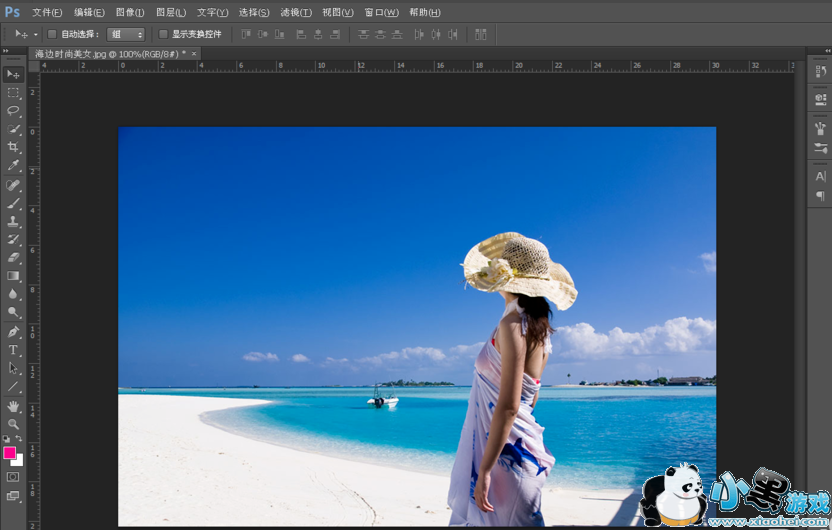Toggle Quick Mask mode button
This screenshot has width=832, height=530.
pos(13,477)
